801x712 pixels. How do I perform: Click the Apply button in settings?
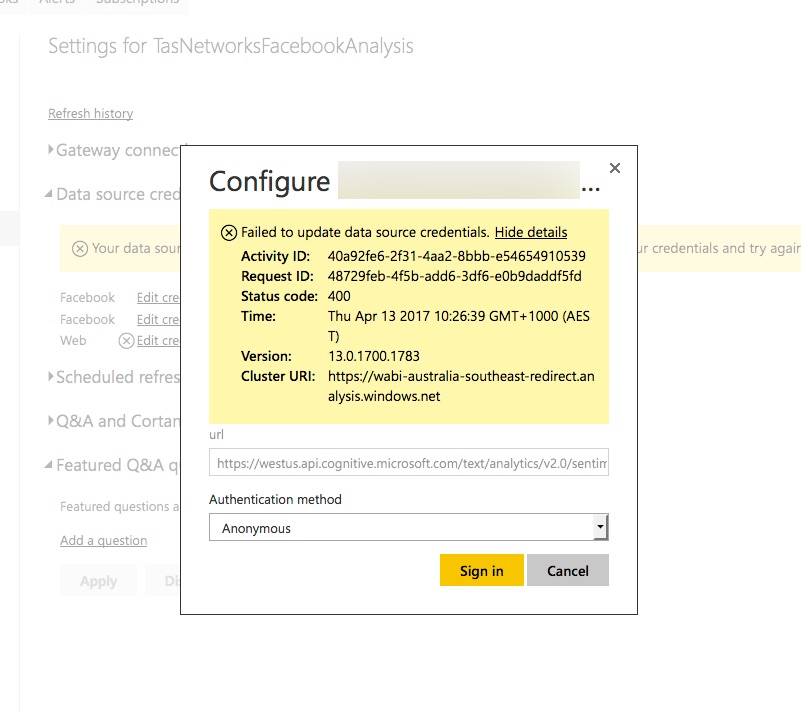pos(98,581)
